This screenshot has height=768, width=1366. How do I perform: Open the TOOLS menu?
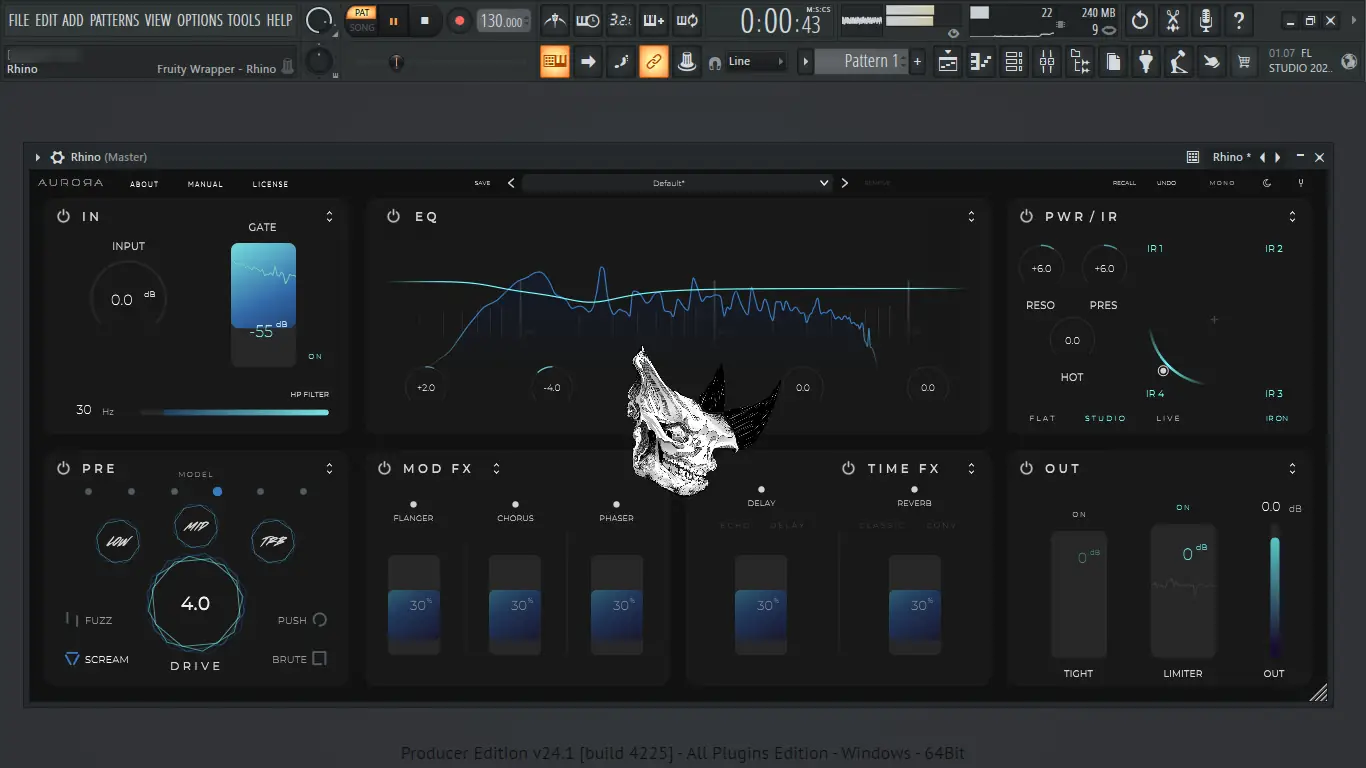tap(244, 20)
